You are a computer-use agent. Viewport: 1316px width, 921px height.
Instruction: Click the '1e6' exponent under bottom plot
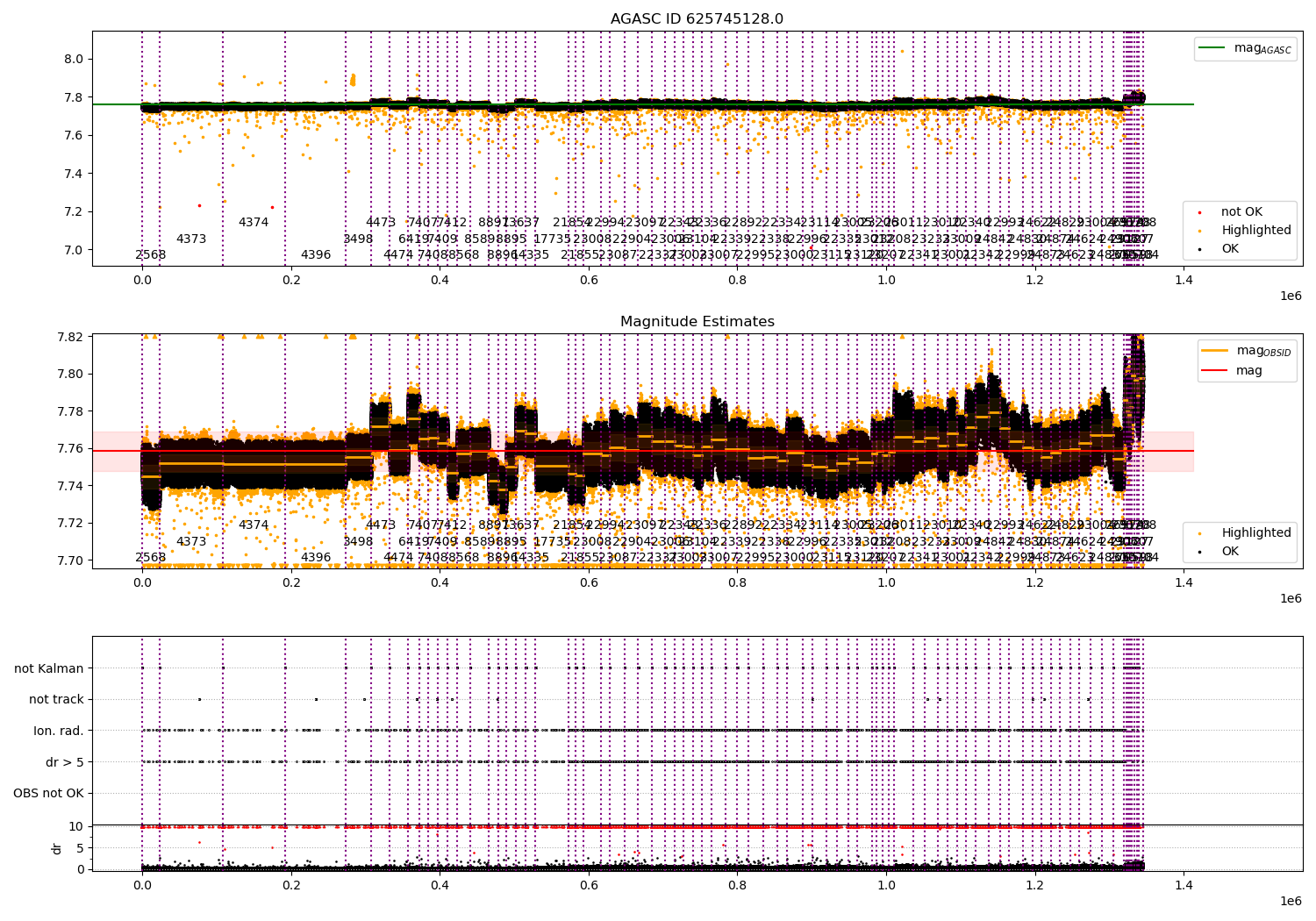[x=1291, y=902]
